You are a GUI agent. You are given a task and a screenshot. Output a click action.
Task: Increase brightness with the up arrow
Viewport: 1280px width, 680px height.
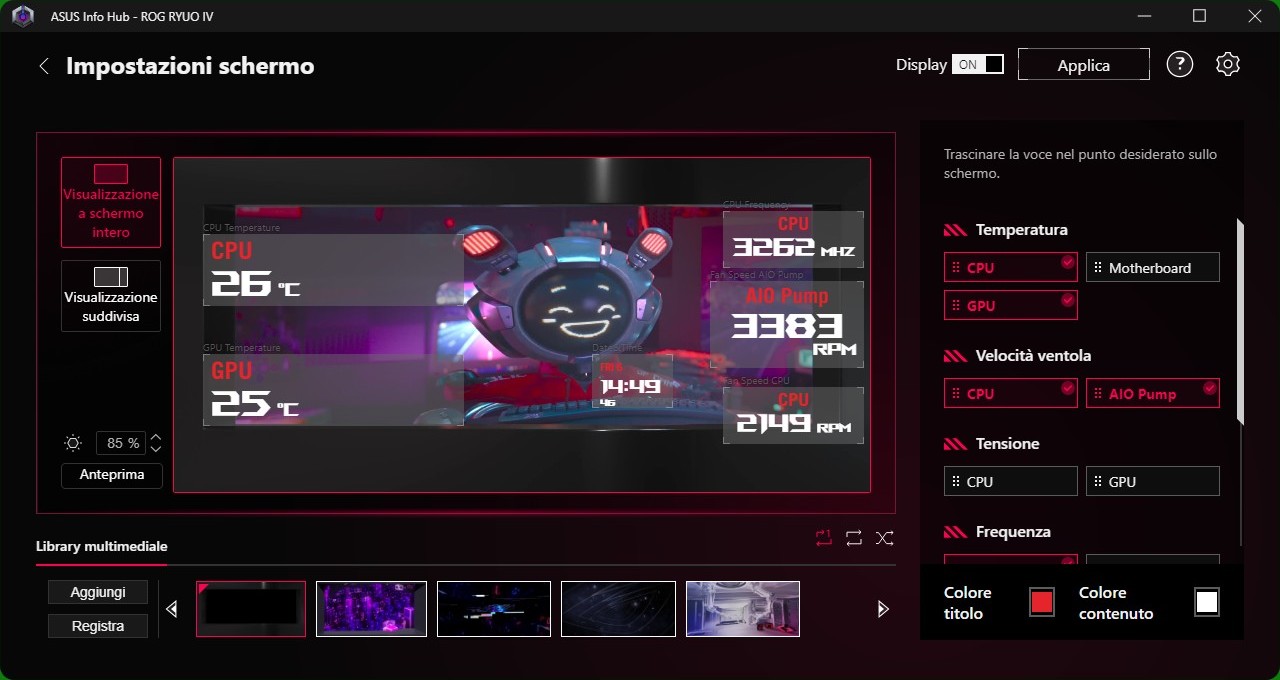(x=156, y=438)
